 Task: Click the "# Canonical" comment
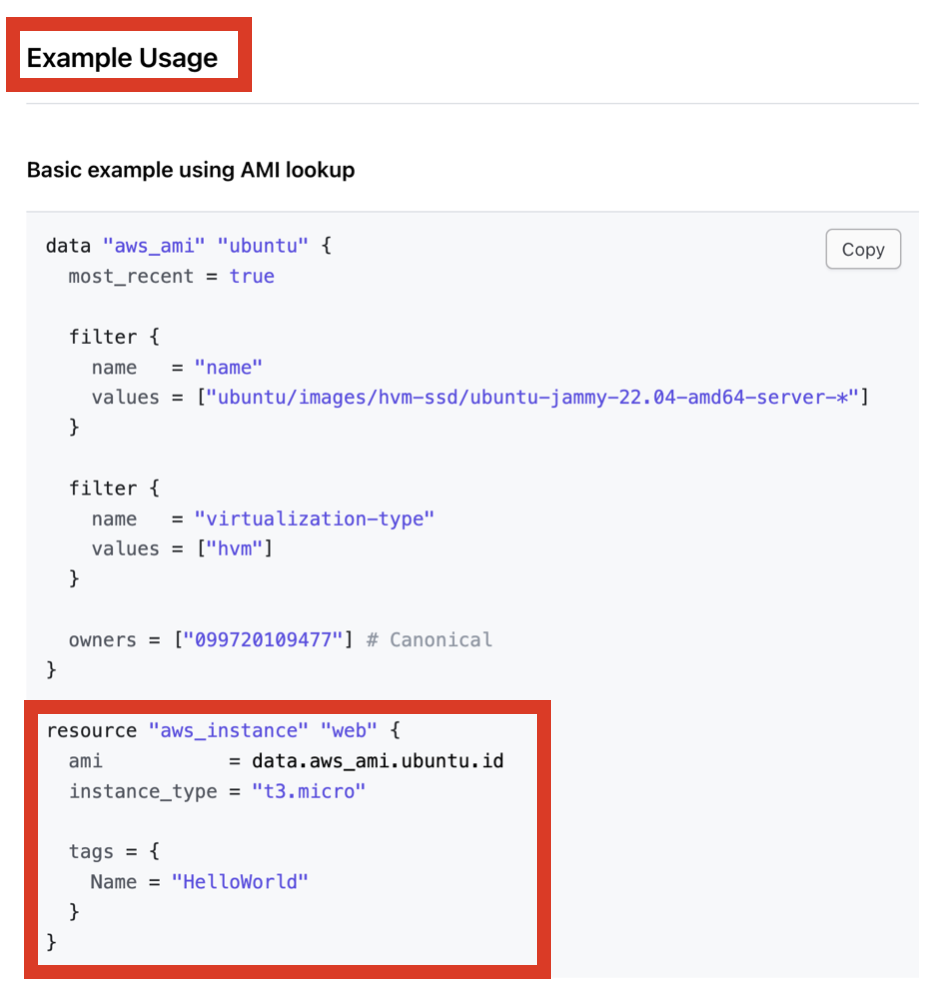pos(429,640)
